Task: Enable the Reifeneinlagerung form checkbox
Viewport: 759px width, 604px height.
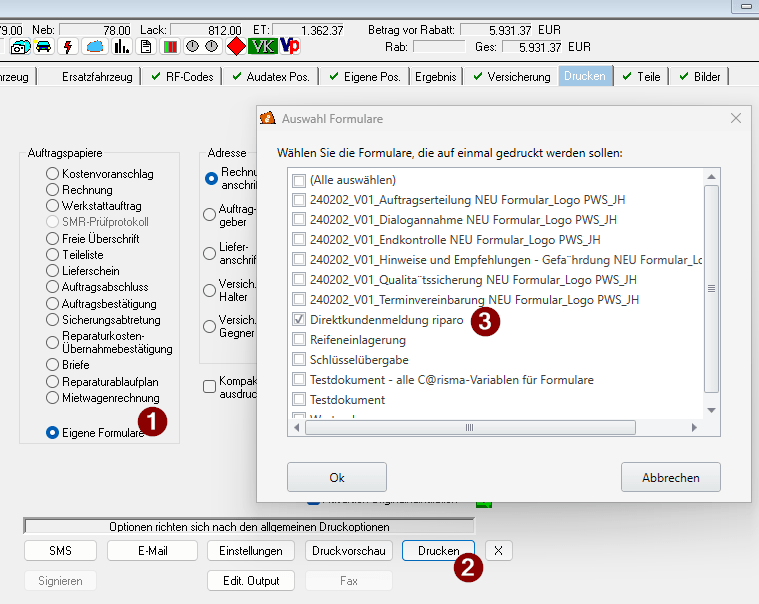Action: pos(298,340)
